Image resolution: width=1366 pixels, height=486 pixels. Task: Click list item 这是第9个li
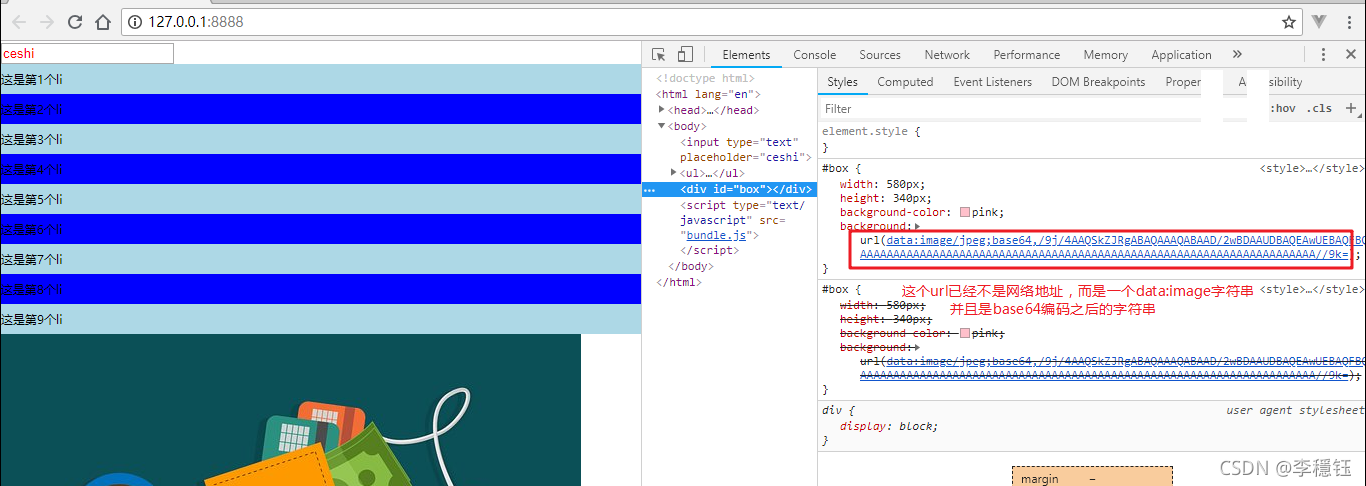coord(320,319)
